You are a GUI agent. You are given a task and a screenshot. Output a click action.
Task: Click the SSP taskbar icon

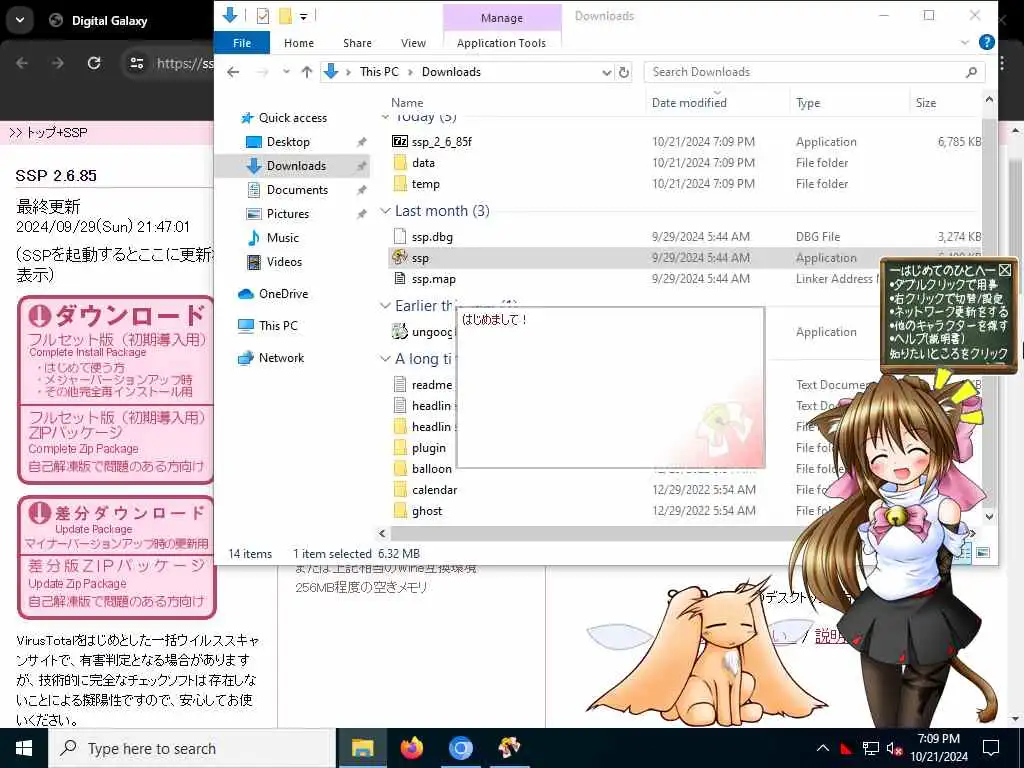[x=509, y=748]
